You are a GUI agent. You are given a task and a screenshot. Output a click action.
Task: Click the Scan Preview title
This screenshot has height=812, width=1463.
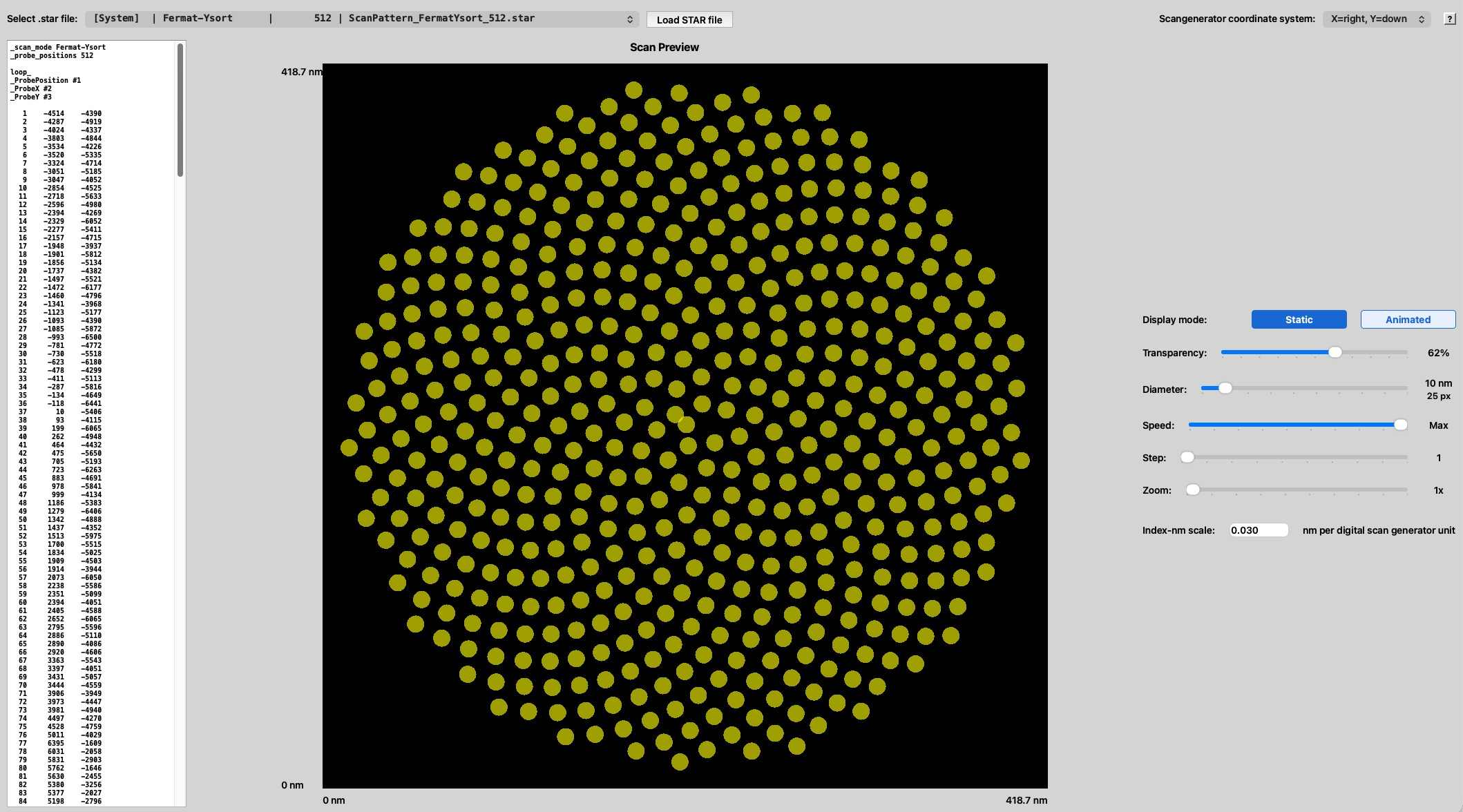tap(664, 47)
